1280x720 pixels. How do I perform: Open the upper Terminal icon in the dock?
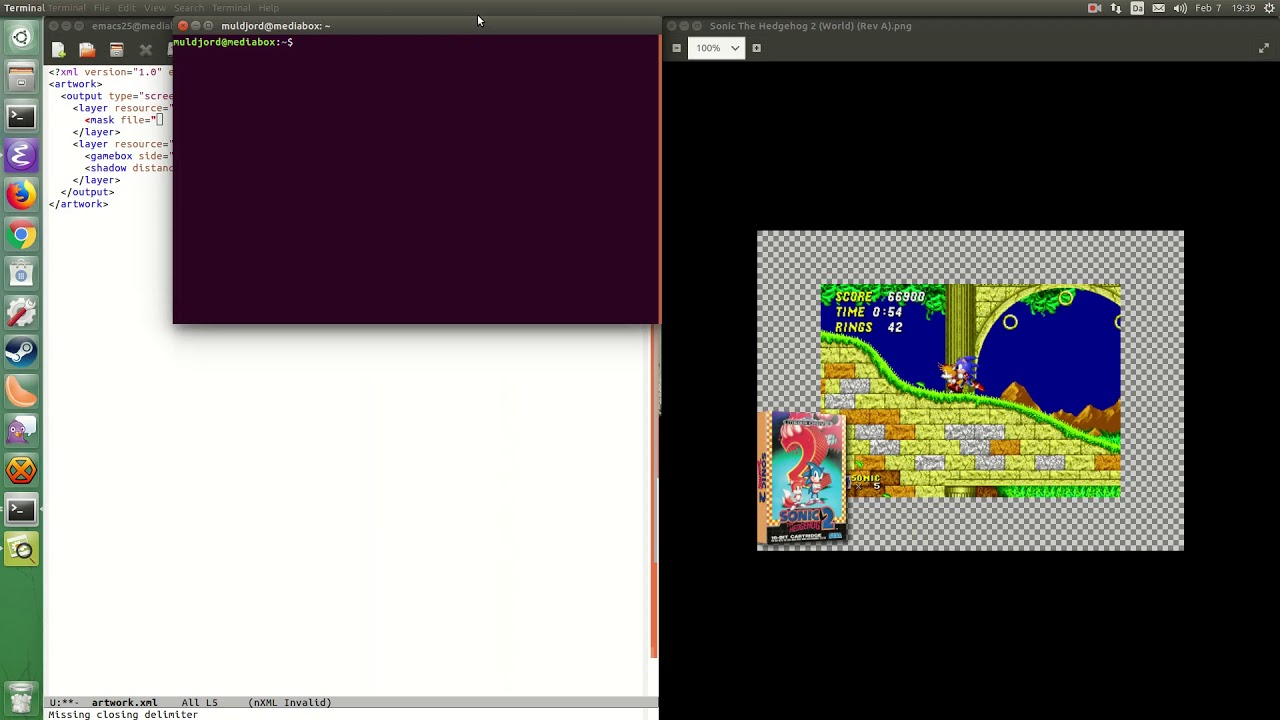coord(21,116)
